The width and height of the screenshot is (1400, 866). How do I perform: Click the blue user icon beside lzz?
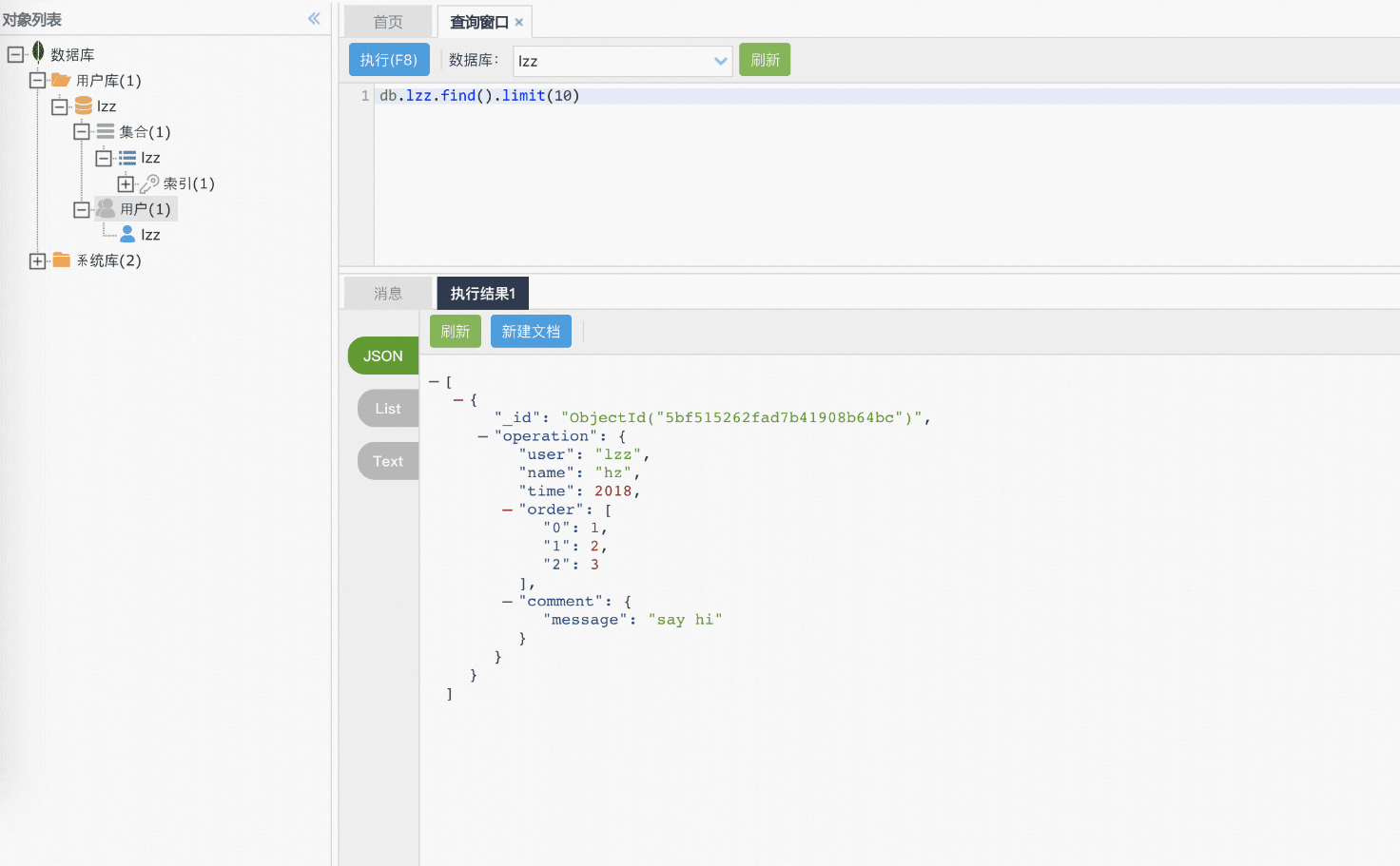pos(127,234)
